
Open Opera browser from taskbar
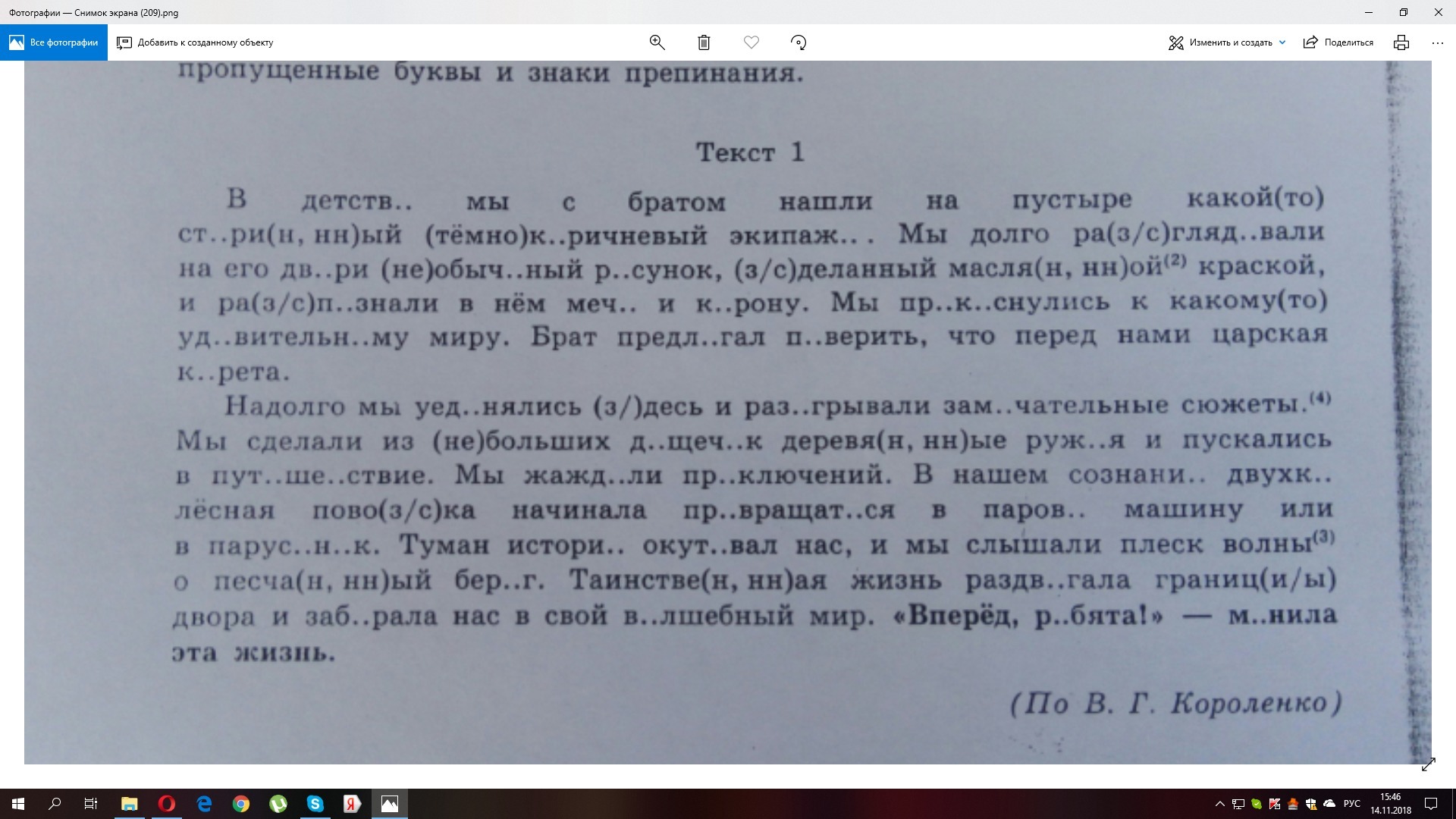[x=166, y=804]
